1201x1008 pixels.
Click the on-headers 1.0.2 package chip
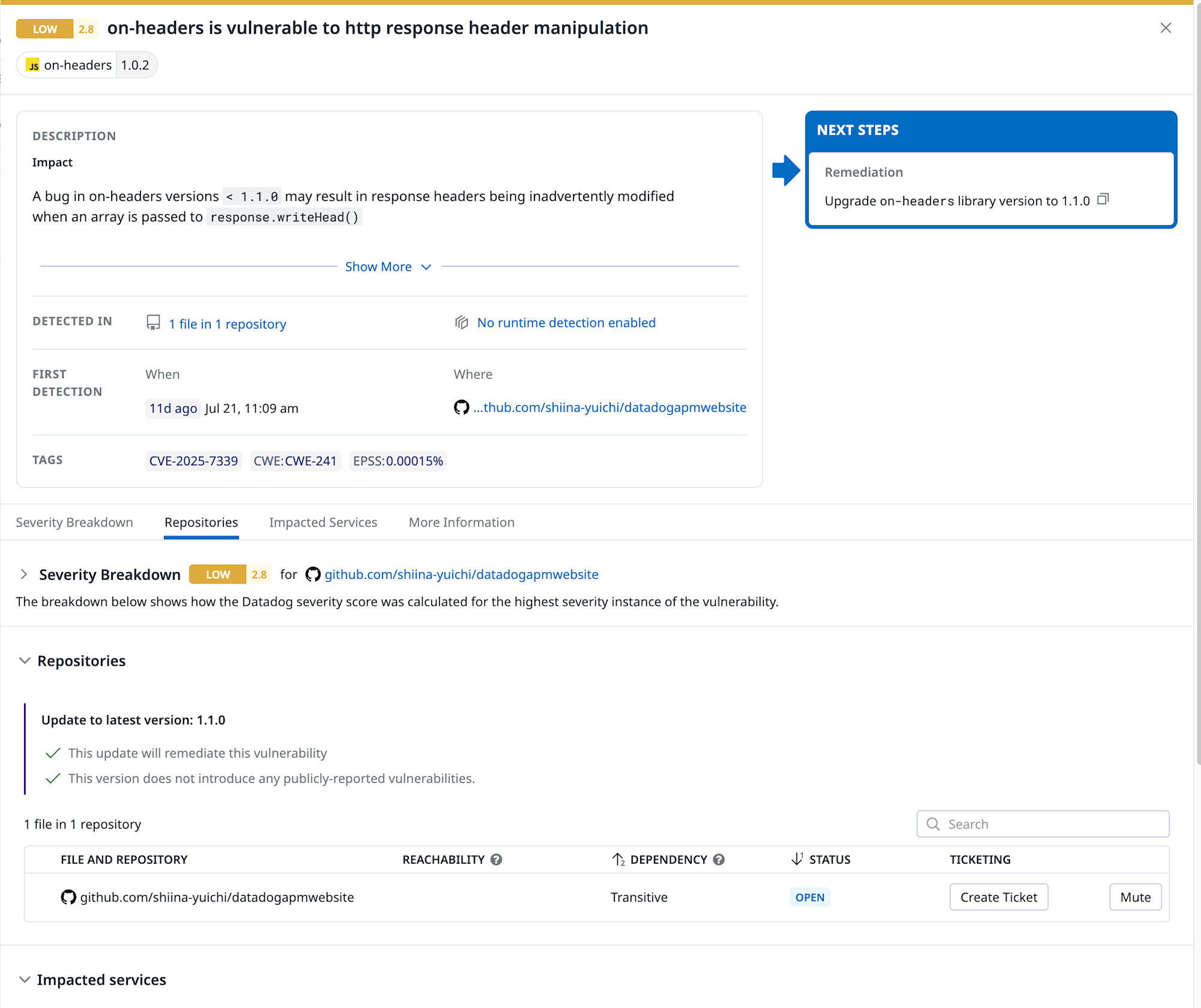pyautogui.click(x=87, y=65)
